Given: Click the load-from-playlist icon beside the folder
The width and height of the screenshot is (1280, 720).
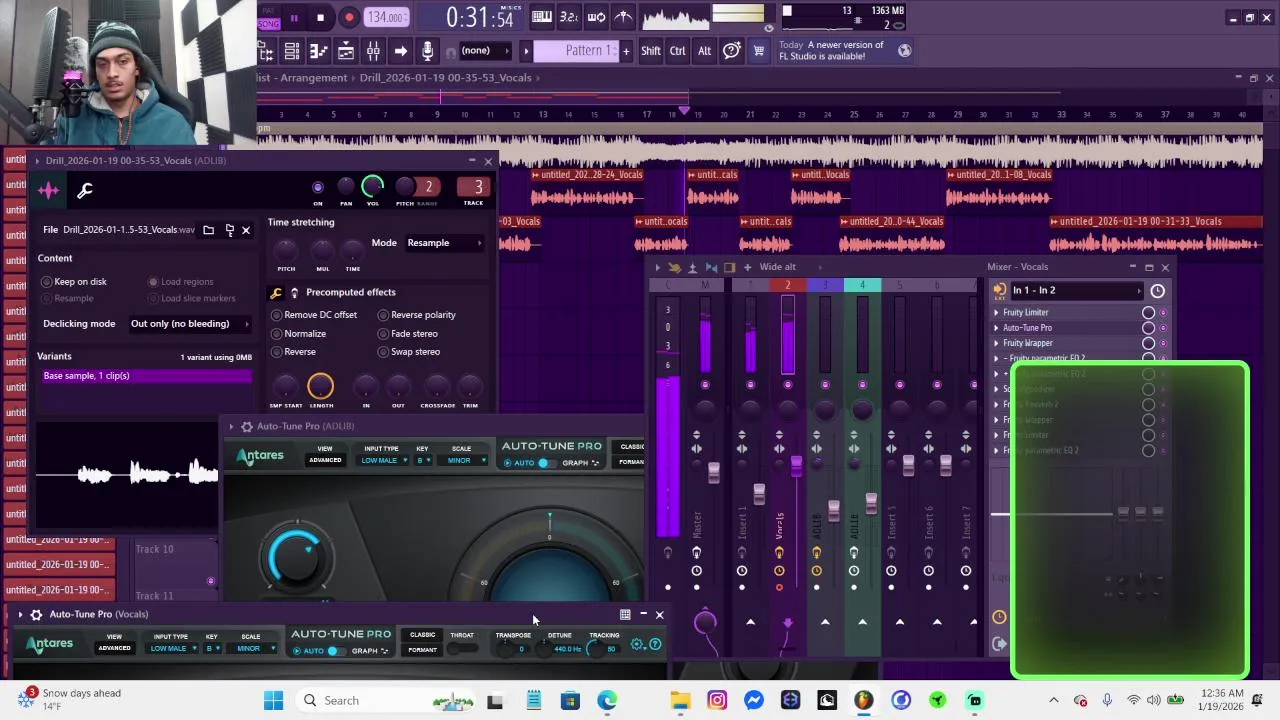Looking at the screenshot, I should 229,230.
